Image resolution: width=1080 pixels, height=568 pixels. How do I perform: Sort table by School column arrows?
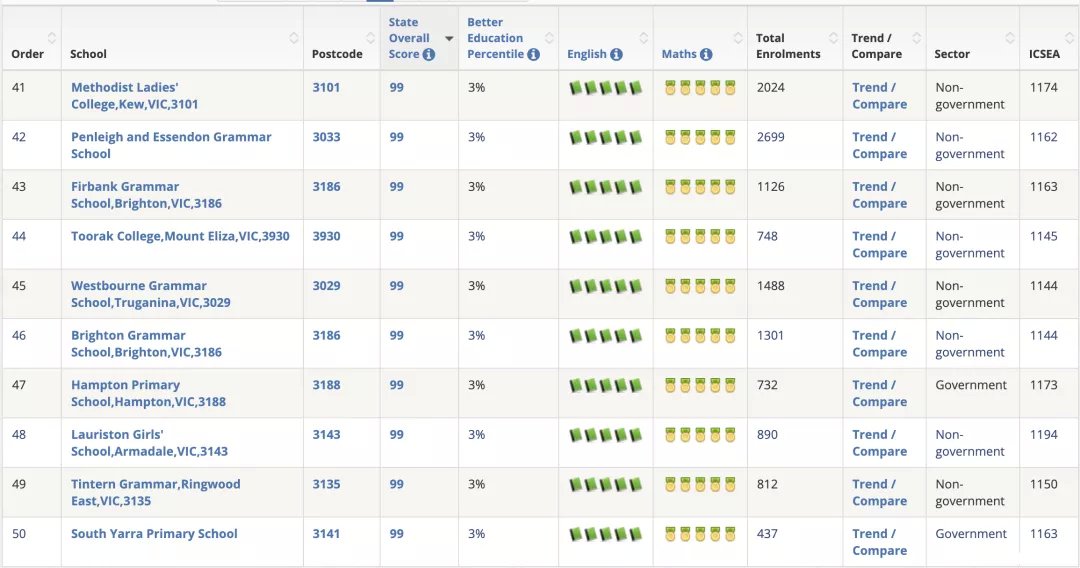293,38
